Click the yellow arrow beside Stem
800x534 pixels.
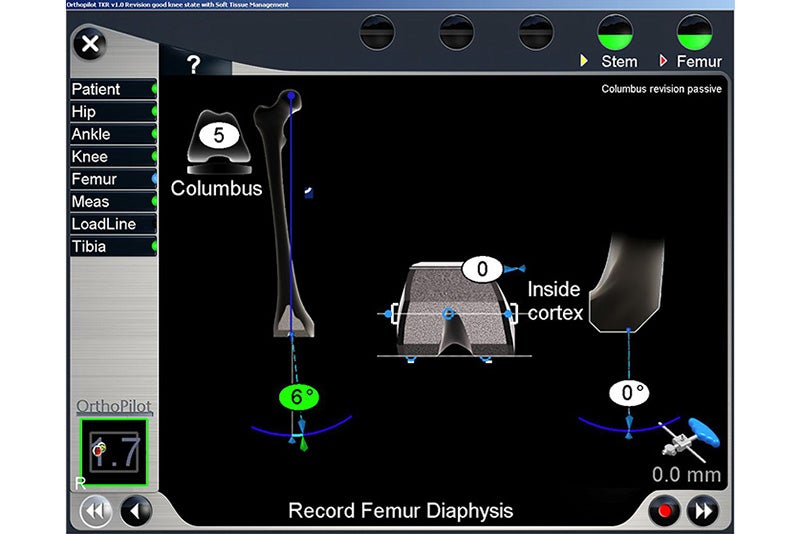pyautogui.click(x=584, y=61)
